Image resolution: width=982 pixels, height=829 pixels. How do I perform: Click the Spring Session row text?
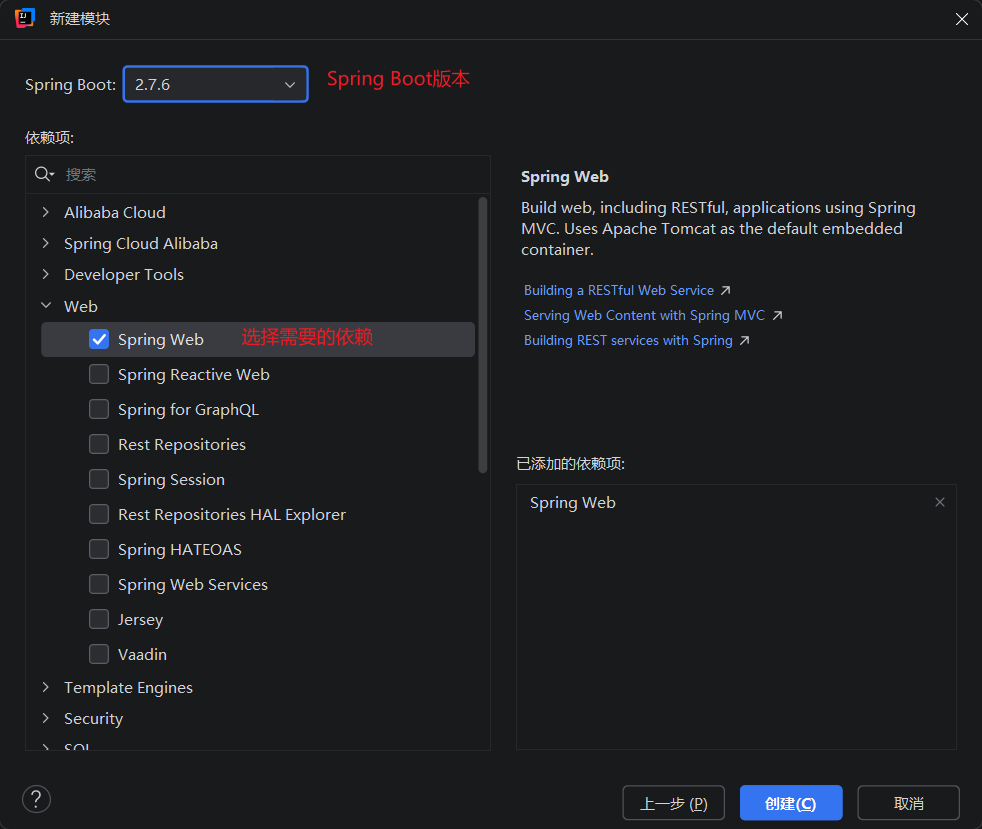(x=171, y=480)
